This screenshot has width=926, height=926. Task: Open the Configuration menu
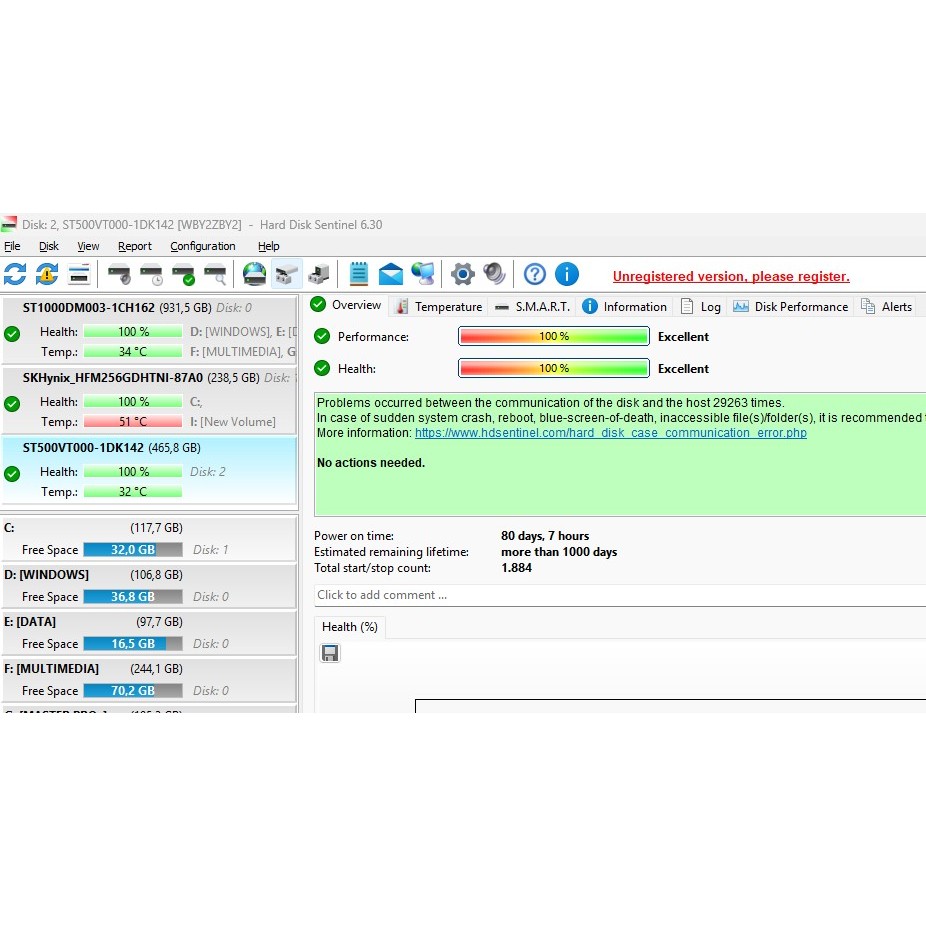point(202,246)
